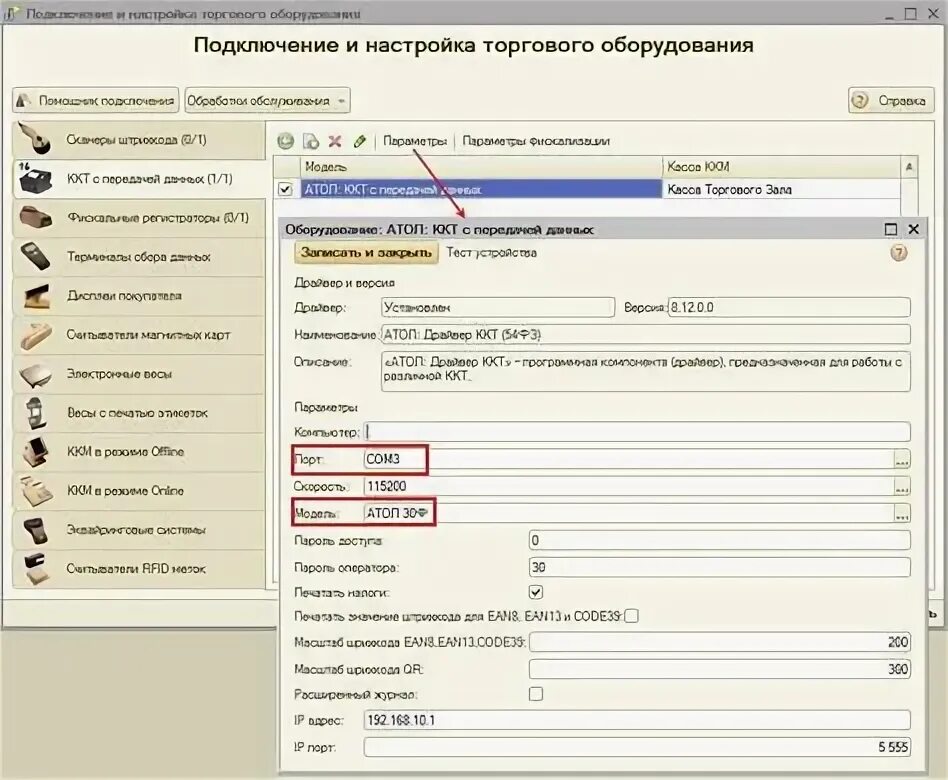Click the Касса ККМ column header
948x780 pixels.
(782, 167)
